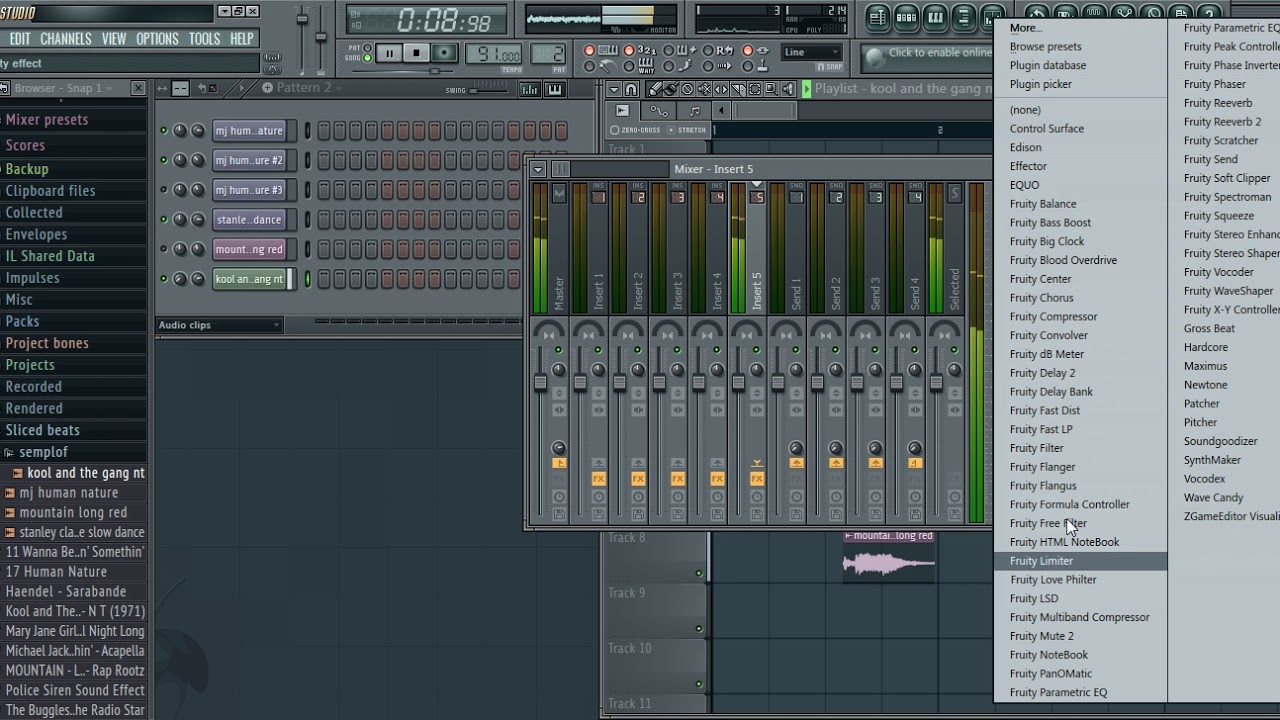The height and width of the screenshot is (720, 1280).
Task: Open the playlist options arrow menu
Action: pos(614,89)
